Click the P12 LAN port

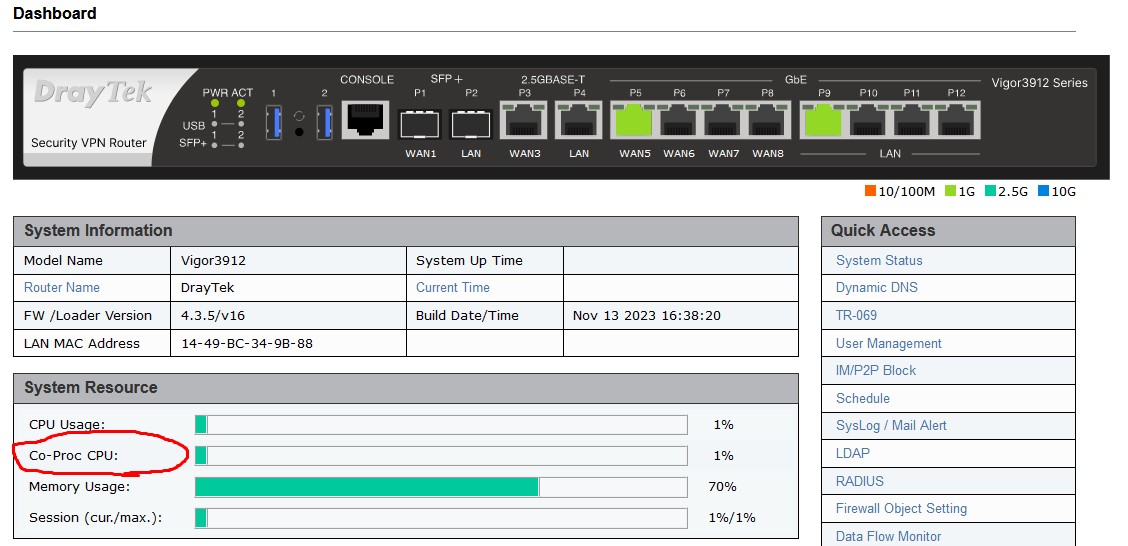(x=956, y=121)
